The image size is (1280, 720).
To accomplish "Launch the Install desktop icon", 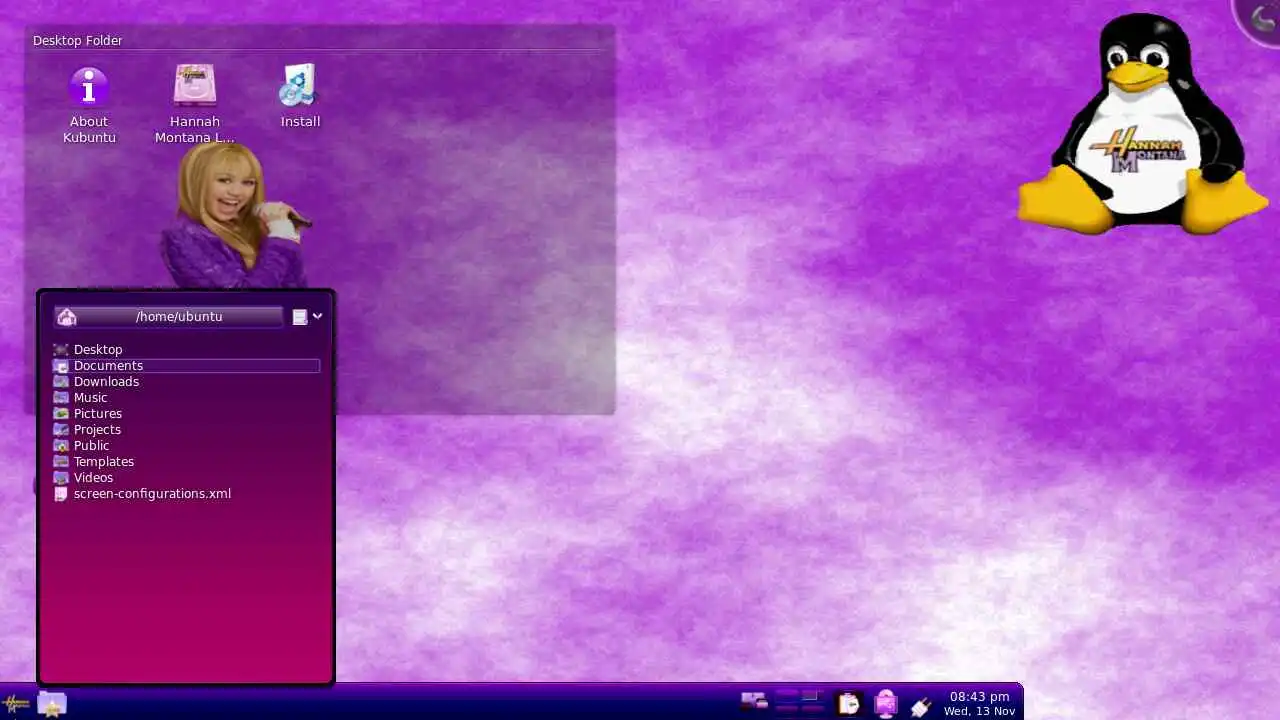I will click(x=300, y=97).
